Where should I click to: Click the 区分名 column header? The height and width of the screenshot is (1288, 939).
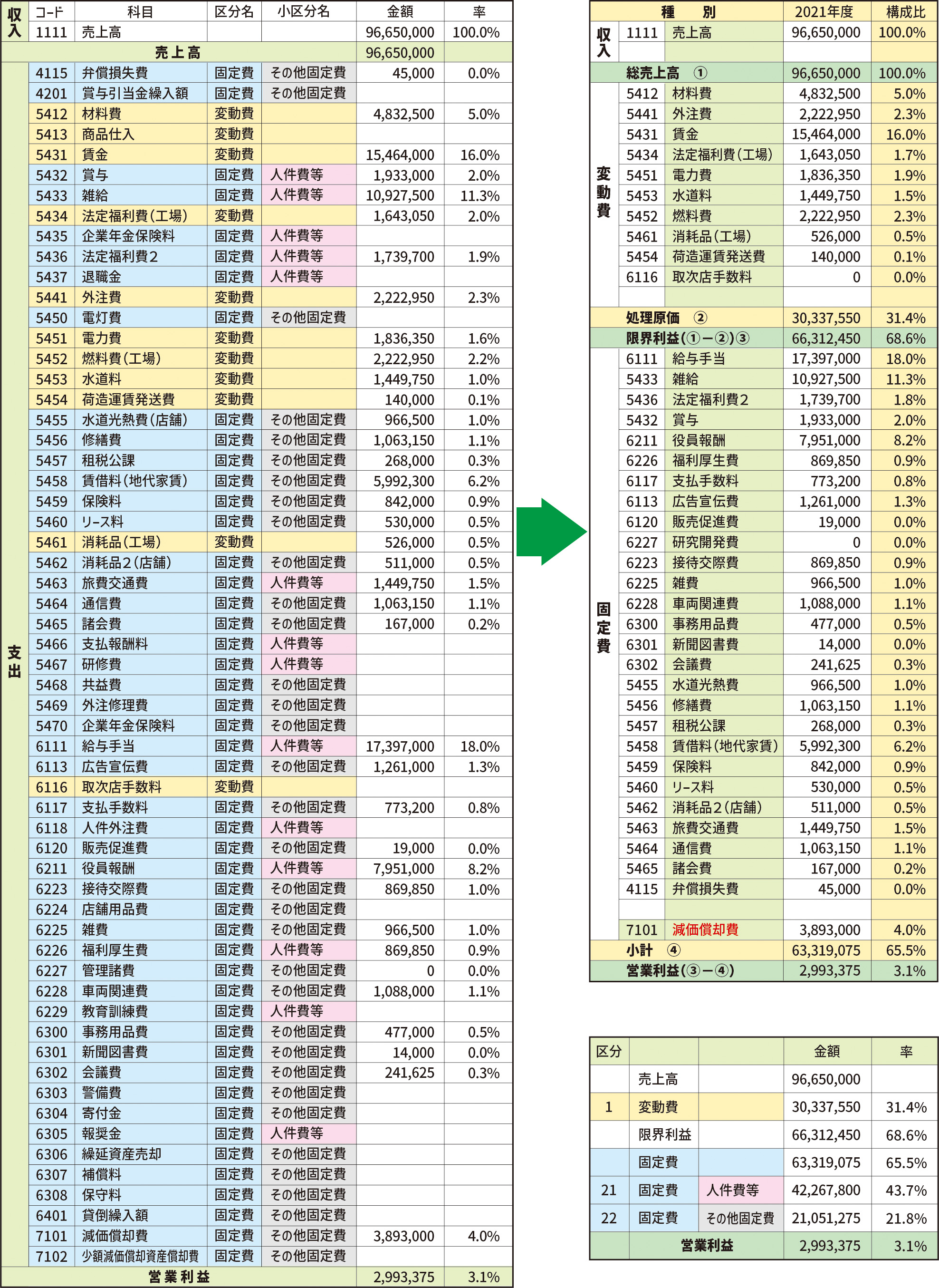coord(234,11)
